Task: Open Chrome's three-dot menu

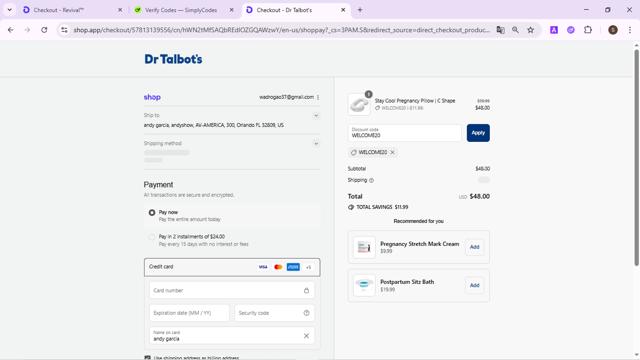Action: pyautogui.click(x=630, y=30)
